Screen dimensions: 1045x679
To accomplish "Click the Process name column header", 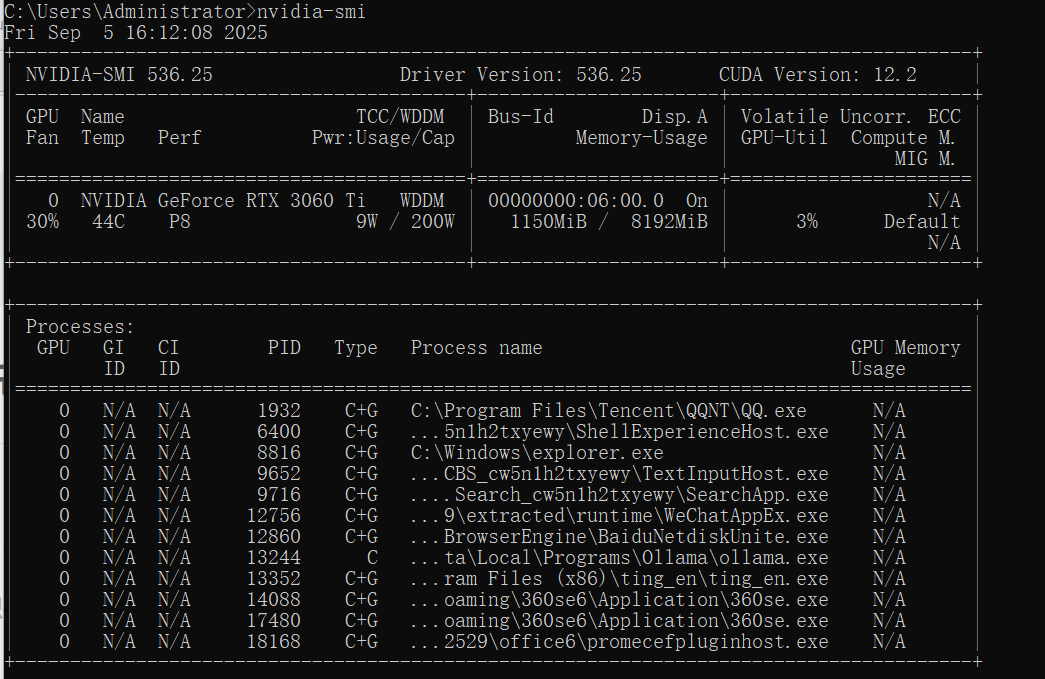I will coord(477,348).
